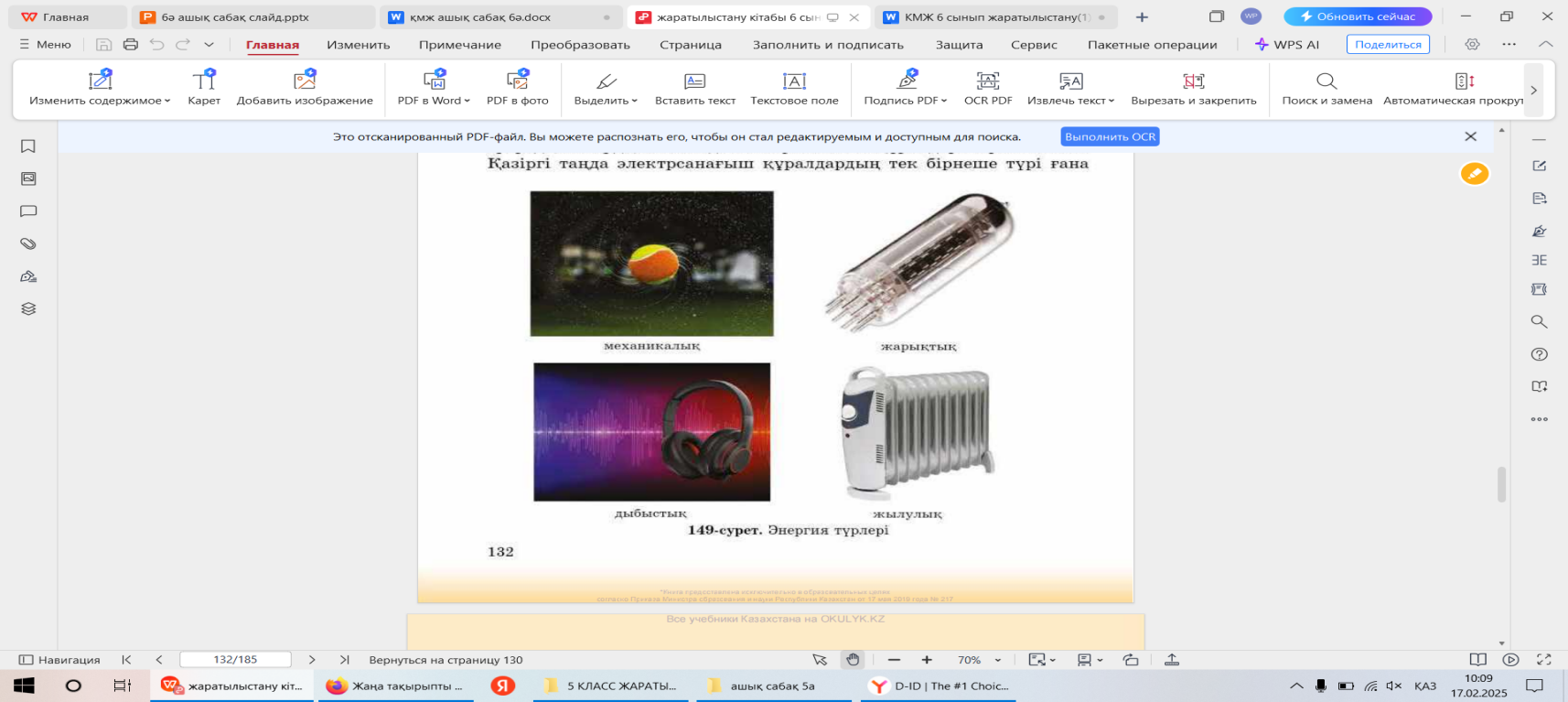This screenshot has height=702, width=1568.
Task: Switch to the Изменить ribbon tab
Action: [359, 44]
